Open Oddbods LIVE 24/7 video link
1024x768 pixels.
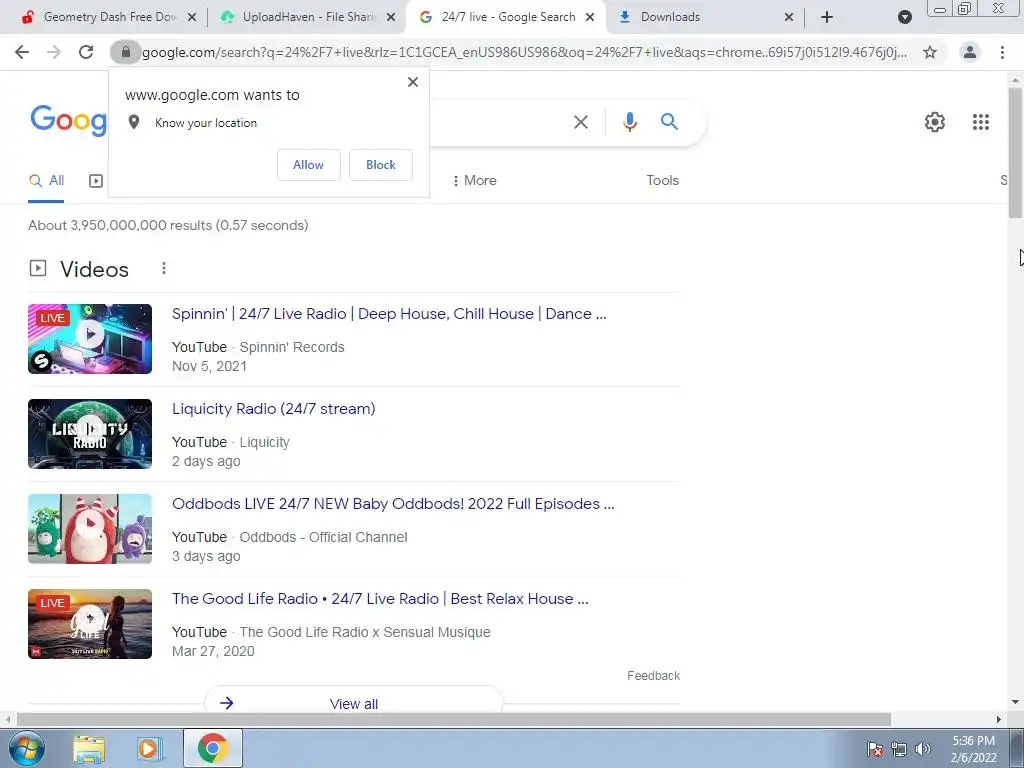[393, 504]
